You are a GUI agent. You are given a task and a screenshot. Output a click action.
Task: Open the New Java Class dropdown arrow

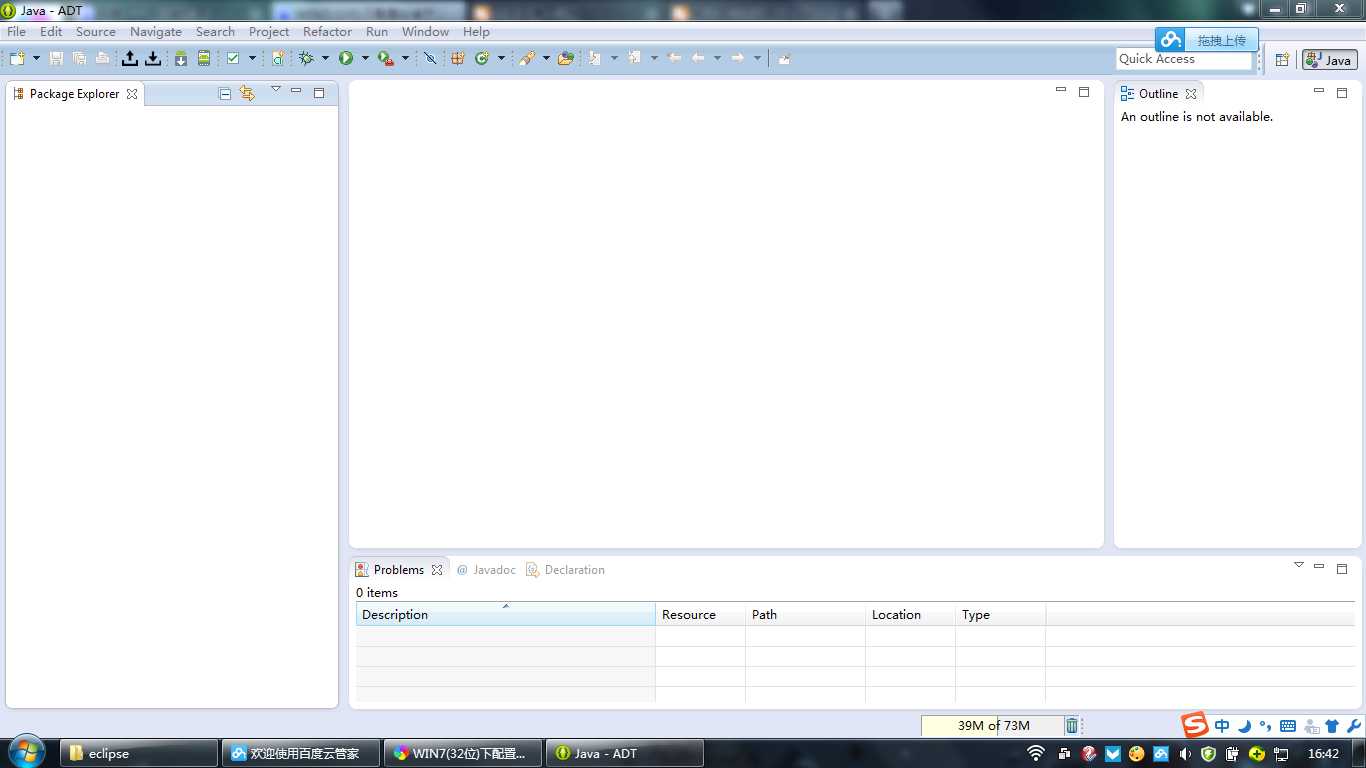point(501,58)
